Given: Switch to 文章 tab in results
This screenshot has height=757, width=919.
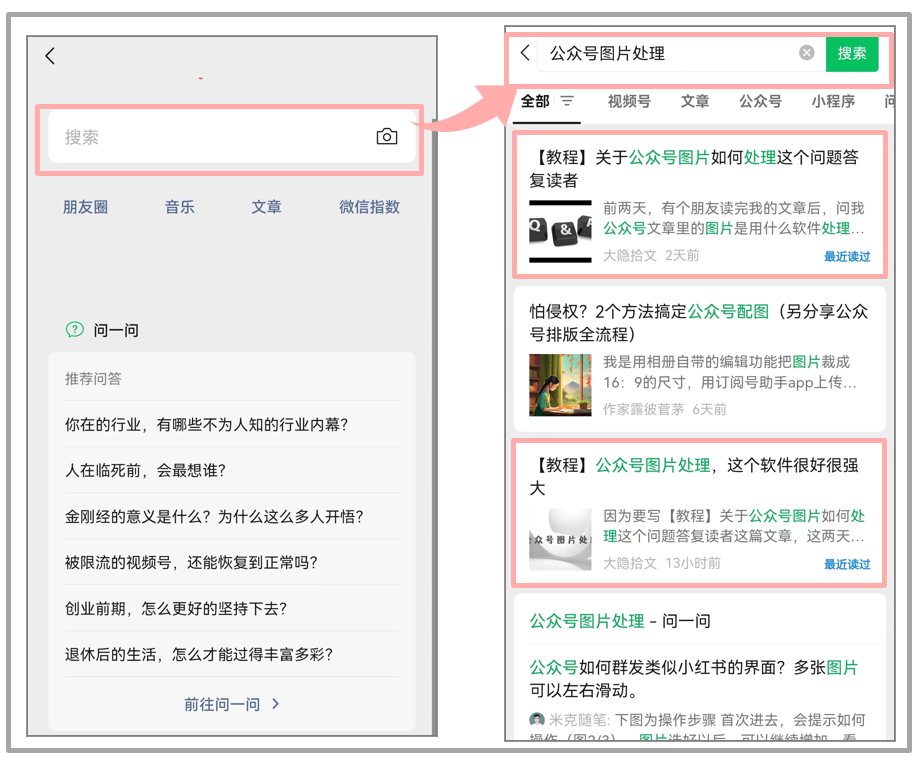Looking at the screenshot, I should [695, 101].
